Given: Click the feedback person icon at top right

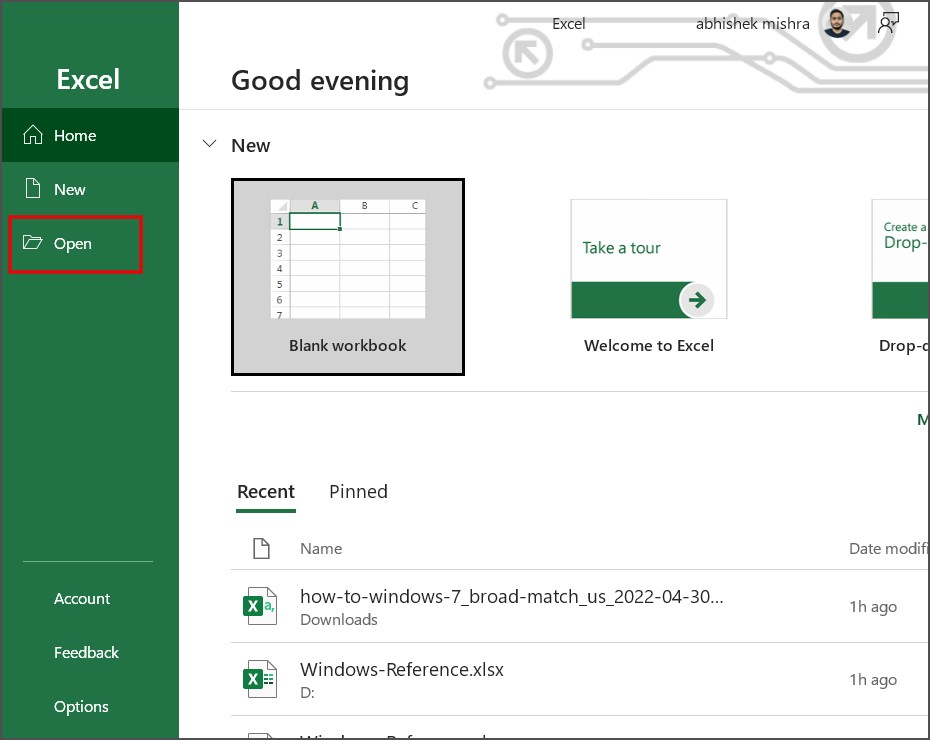Looking at the screenshot, I should coord(888,24).
